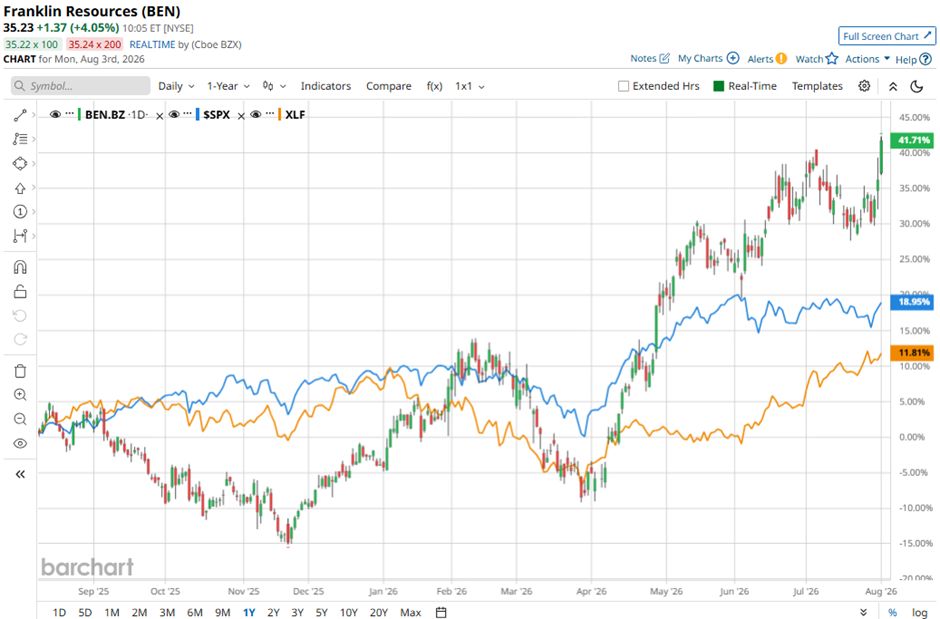Select the 3M range tab
940x619 pixels.
click(167, 612)
